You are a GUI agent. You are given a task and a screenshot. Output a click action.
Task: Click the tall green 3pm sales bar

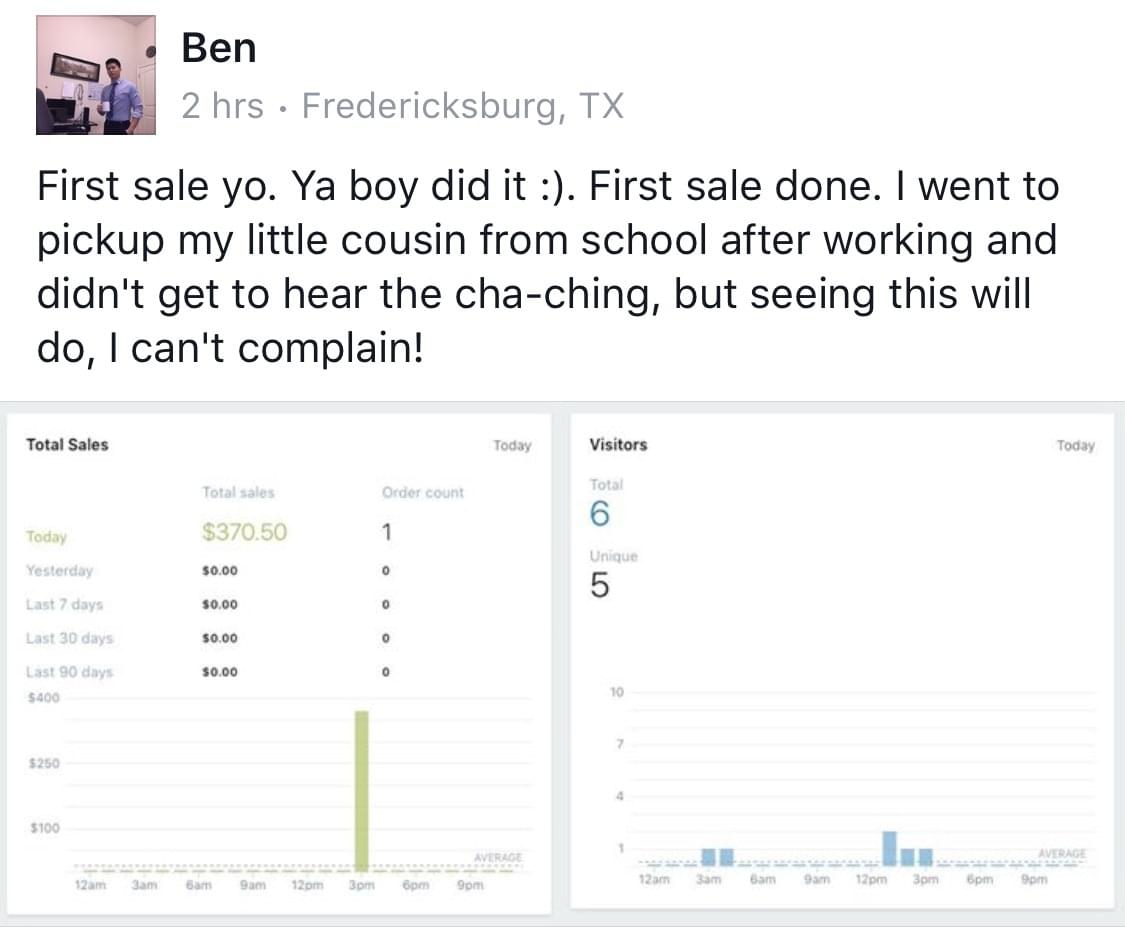click(362, 790)
